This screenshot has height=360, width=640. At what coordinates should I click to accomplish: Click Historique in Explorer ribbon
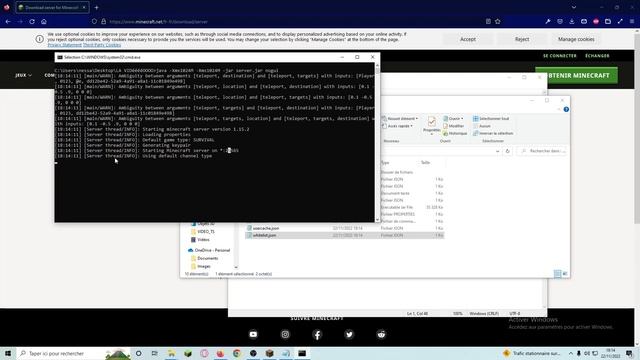[x=455, y=133]
